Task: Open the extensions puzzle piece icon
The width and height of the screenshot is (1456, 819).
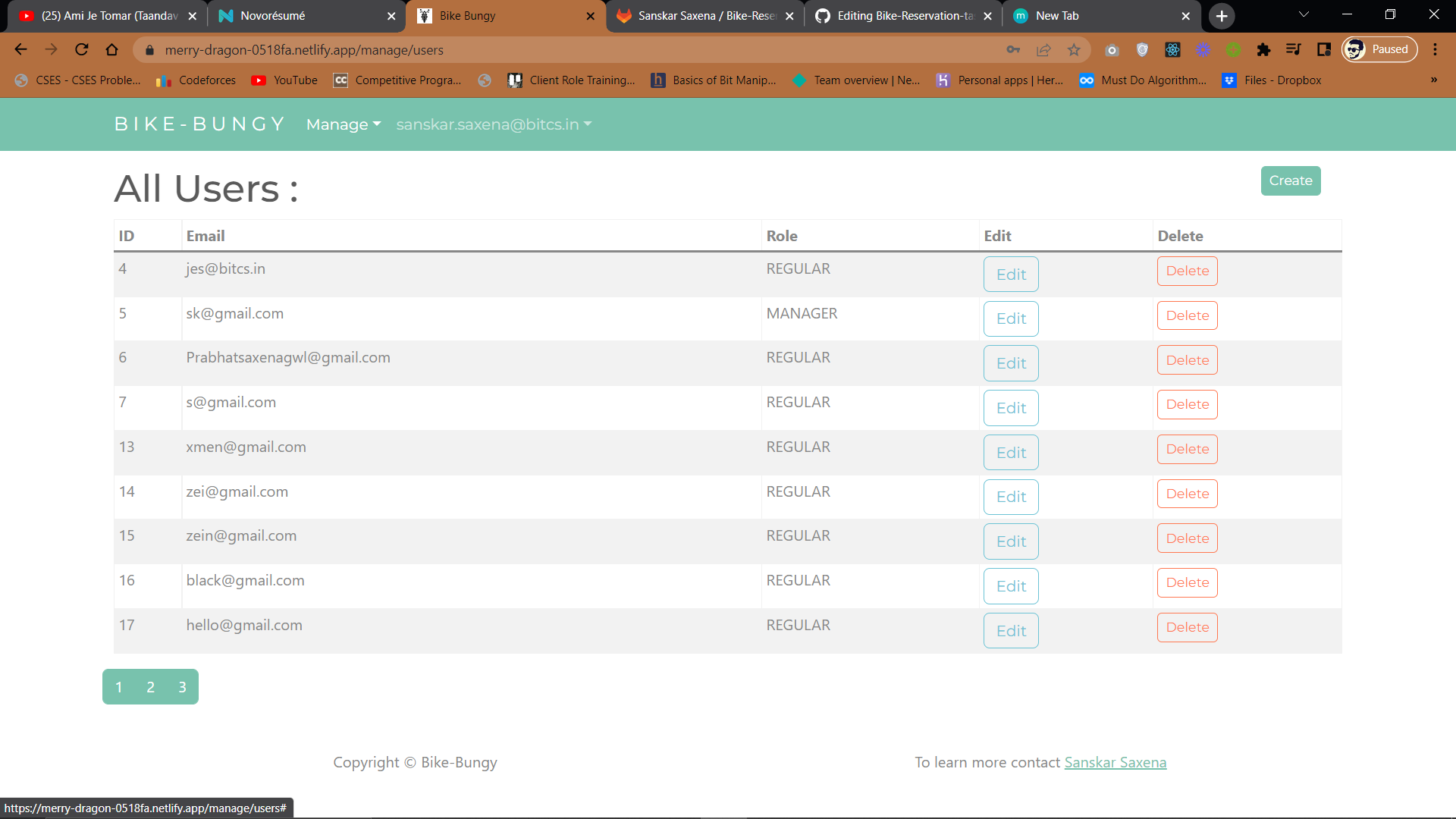Action: click(x=1263, y=50)
